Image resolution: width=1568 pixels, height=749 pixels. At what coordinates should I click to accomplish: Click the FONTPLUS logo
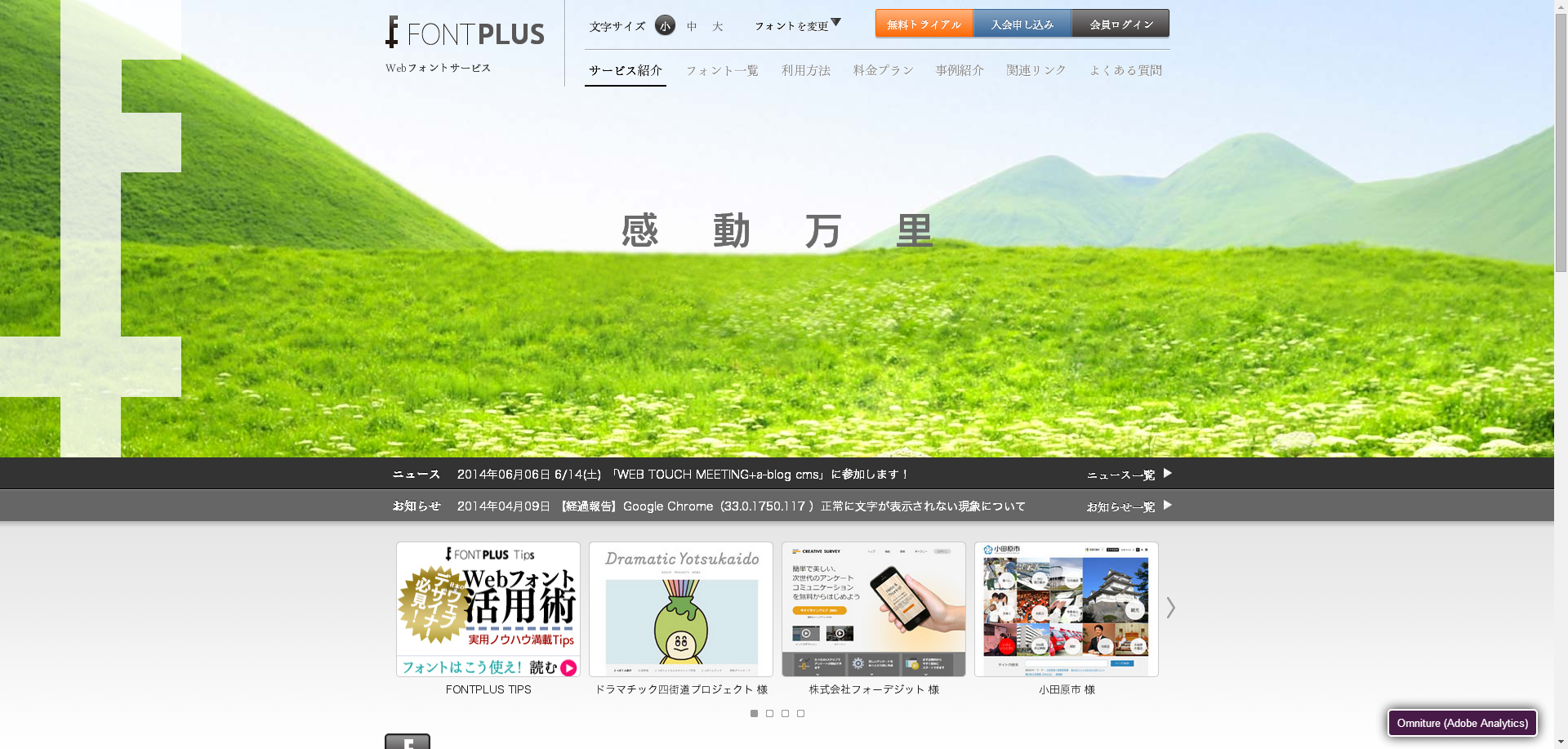(465, 33)
